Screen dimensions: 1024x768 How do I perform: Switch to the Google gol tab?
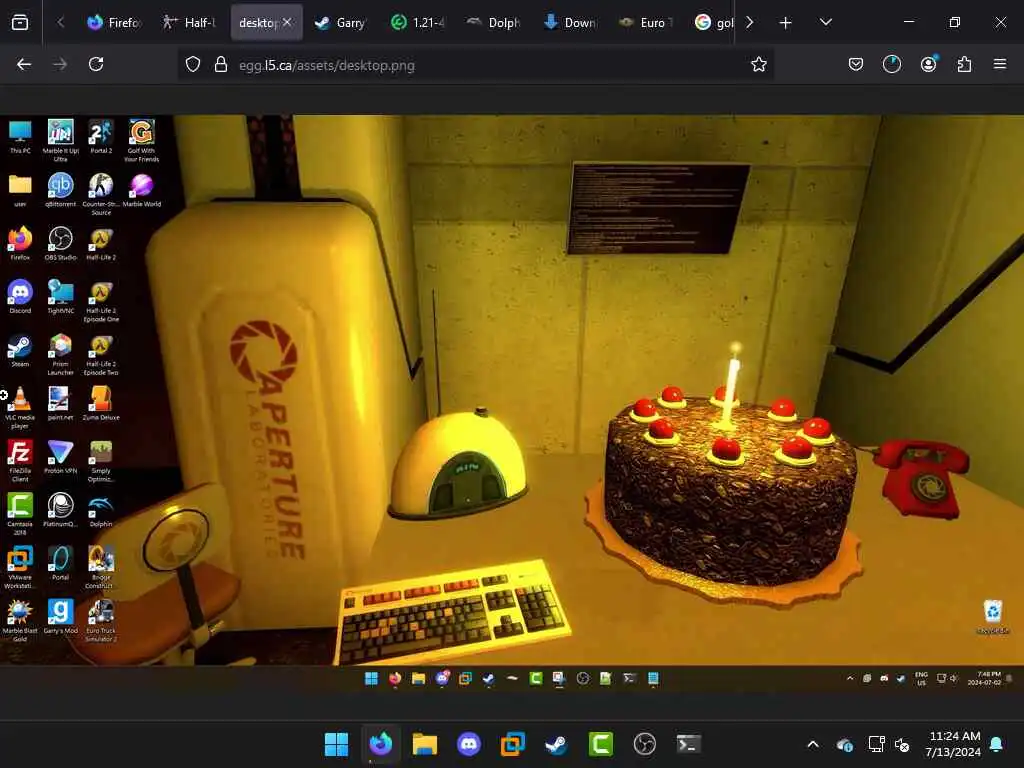click(714, 23)
